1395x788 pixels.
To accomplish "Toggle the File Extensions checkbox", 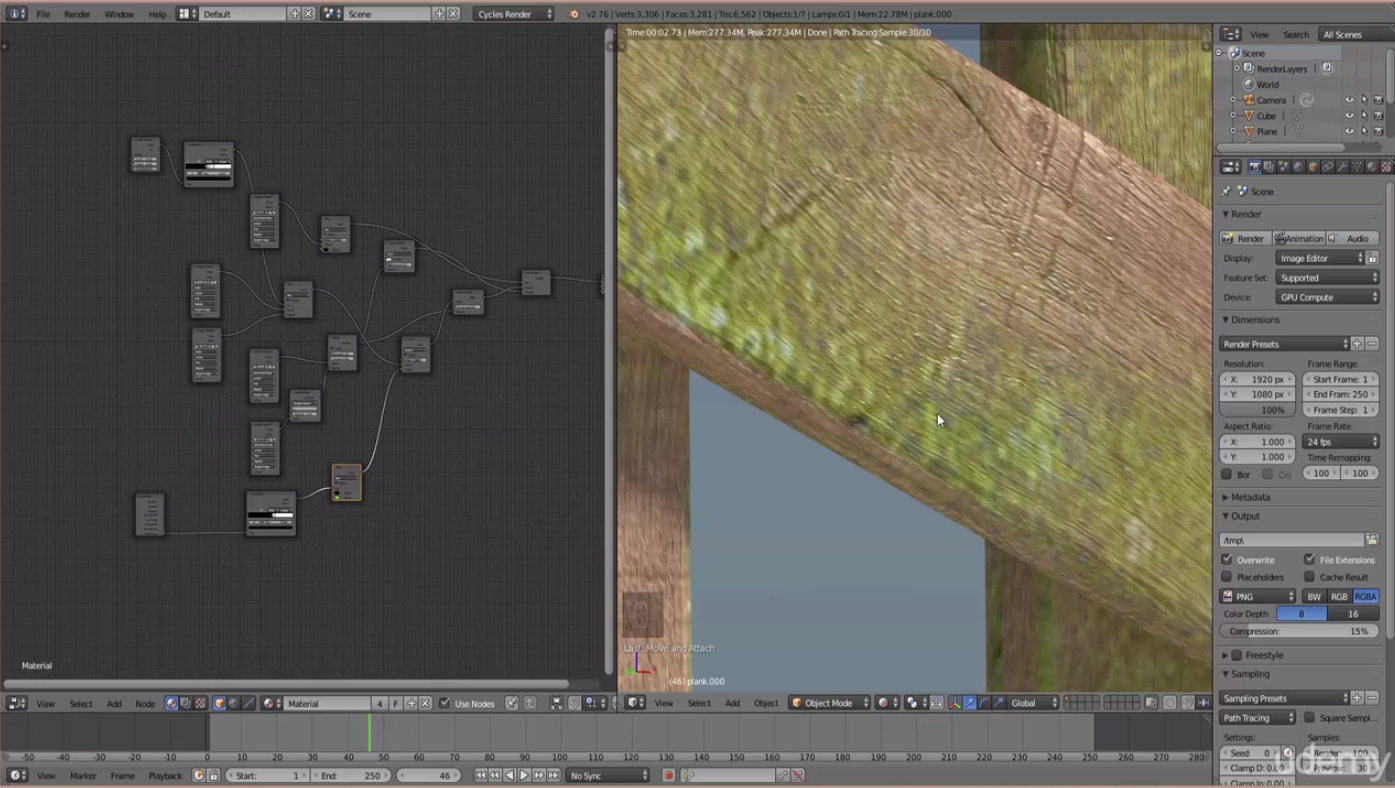I will pyautogui.click(x=1310, y=560).
